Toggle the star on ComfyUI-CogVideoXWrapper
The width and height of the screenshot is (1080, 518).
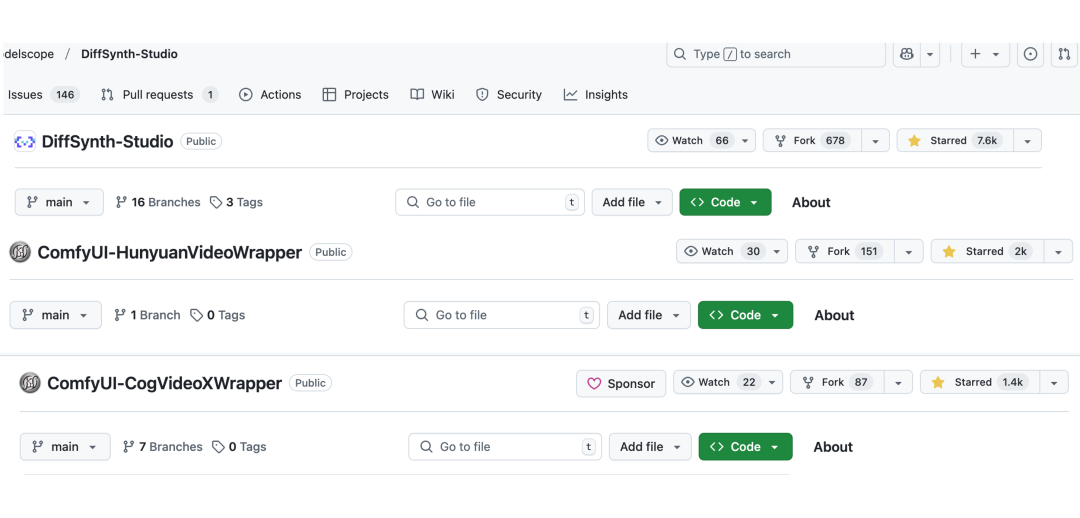point(980,382)
